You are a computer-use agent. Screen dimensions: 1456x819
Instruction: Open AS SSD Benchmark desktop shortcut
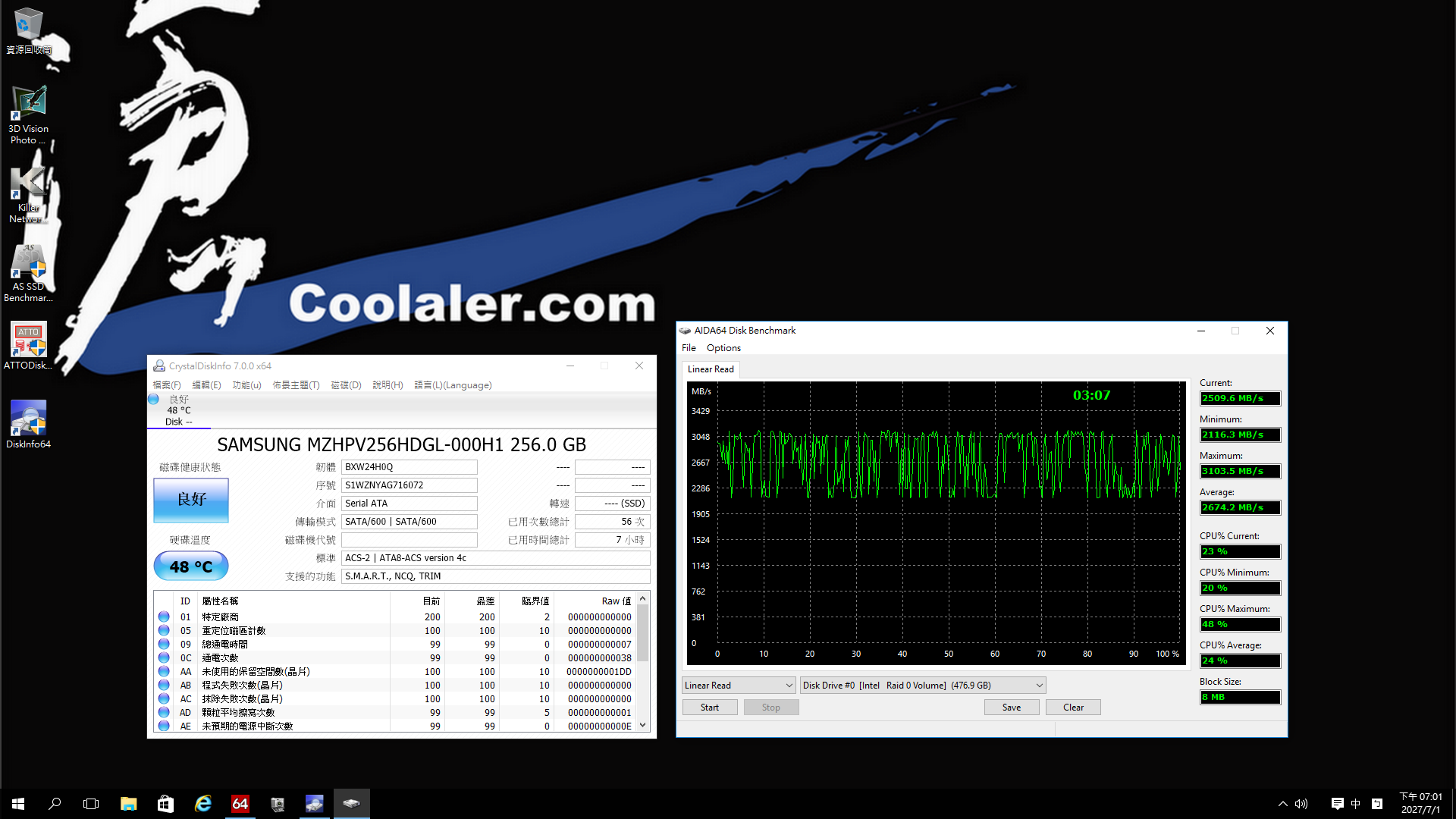[x=28, y=273]
